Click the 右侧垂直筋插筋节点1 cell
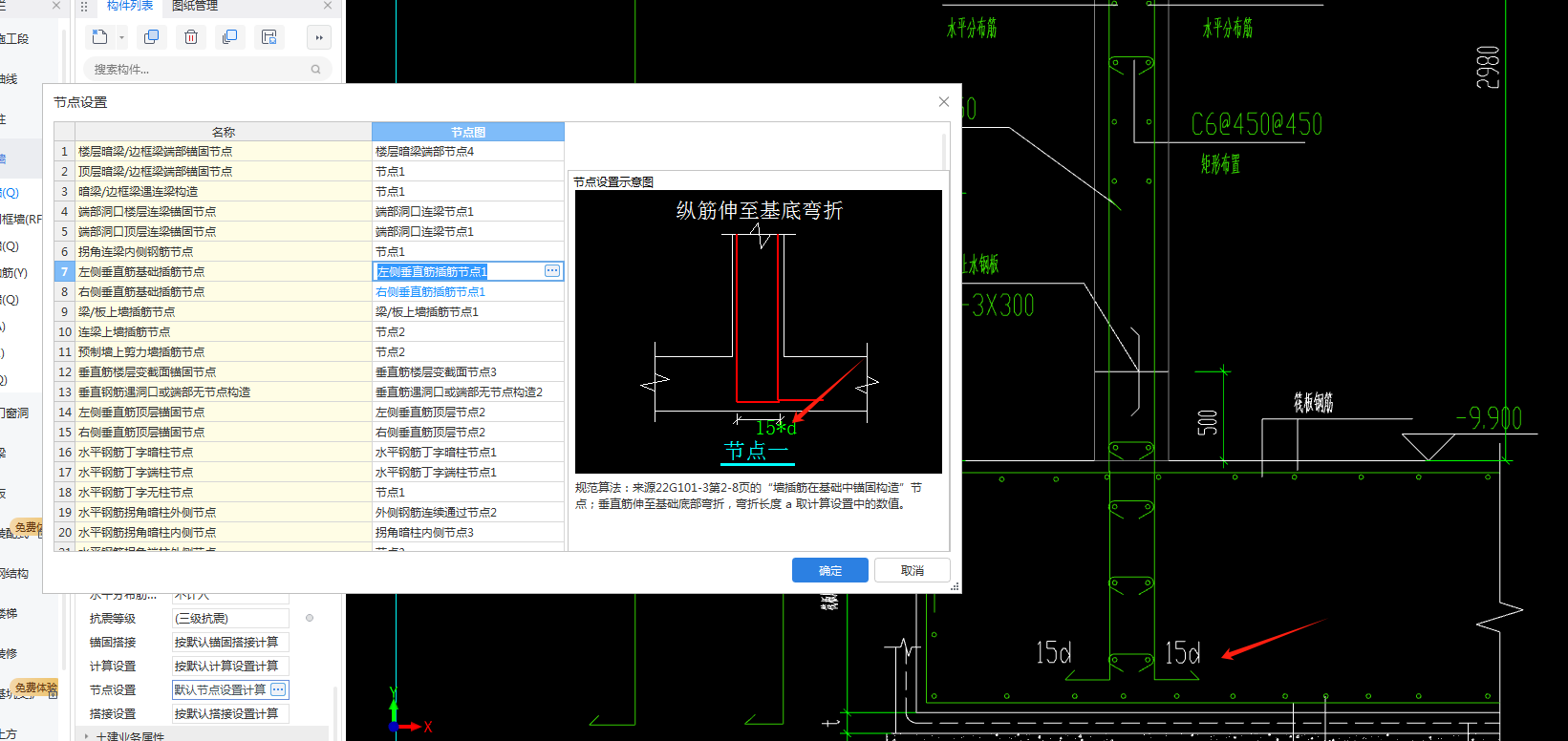1568x741 pixels. pyautogui.click(x=468, y=291)
